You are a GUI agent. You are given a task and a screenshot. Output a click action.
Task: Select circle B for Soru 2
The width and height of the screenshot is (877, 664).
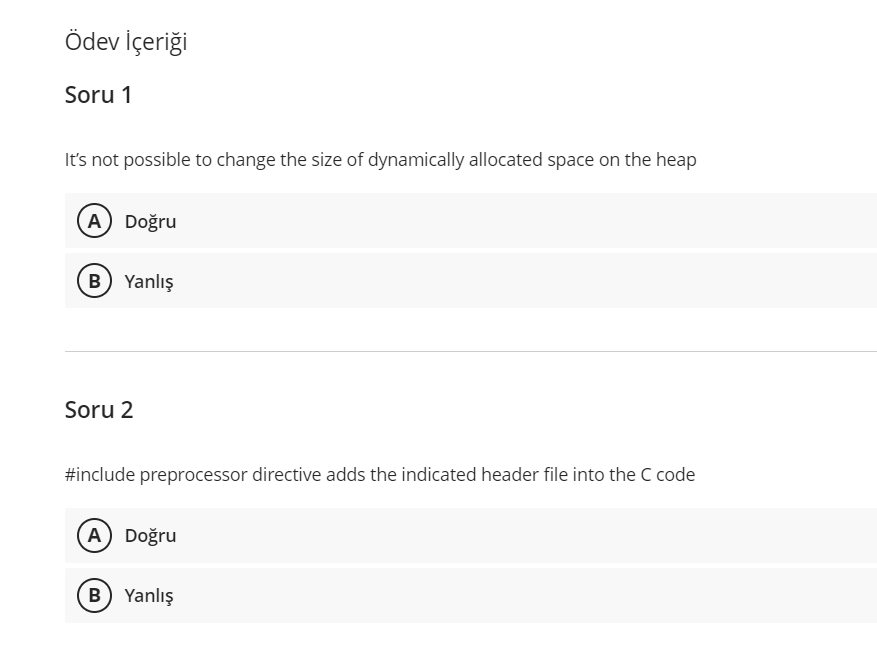point(94,595)
